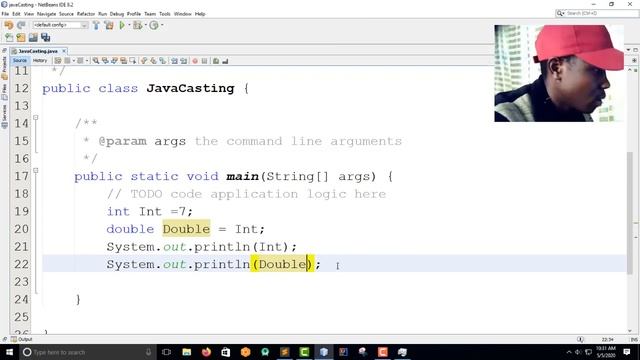Click the Save All icon
Image resolution: width=640 pixels, height=360 pixels.
tap(45, 38)
